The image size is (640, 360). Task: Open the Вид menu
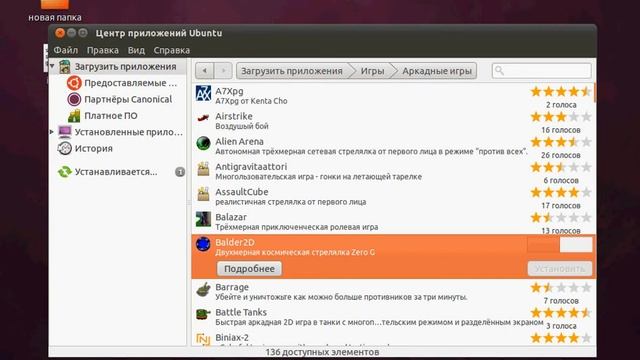tap(136, 50)
